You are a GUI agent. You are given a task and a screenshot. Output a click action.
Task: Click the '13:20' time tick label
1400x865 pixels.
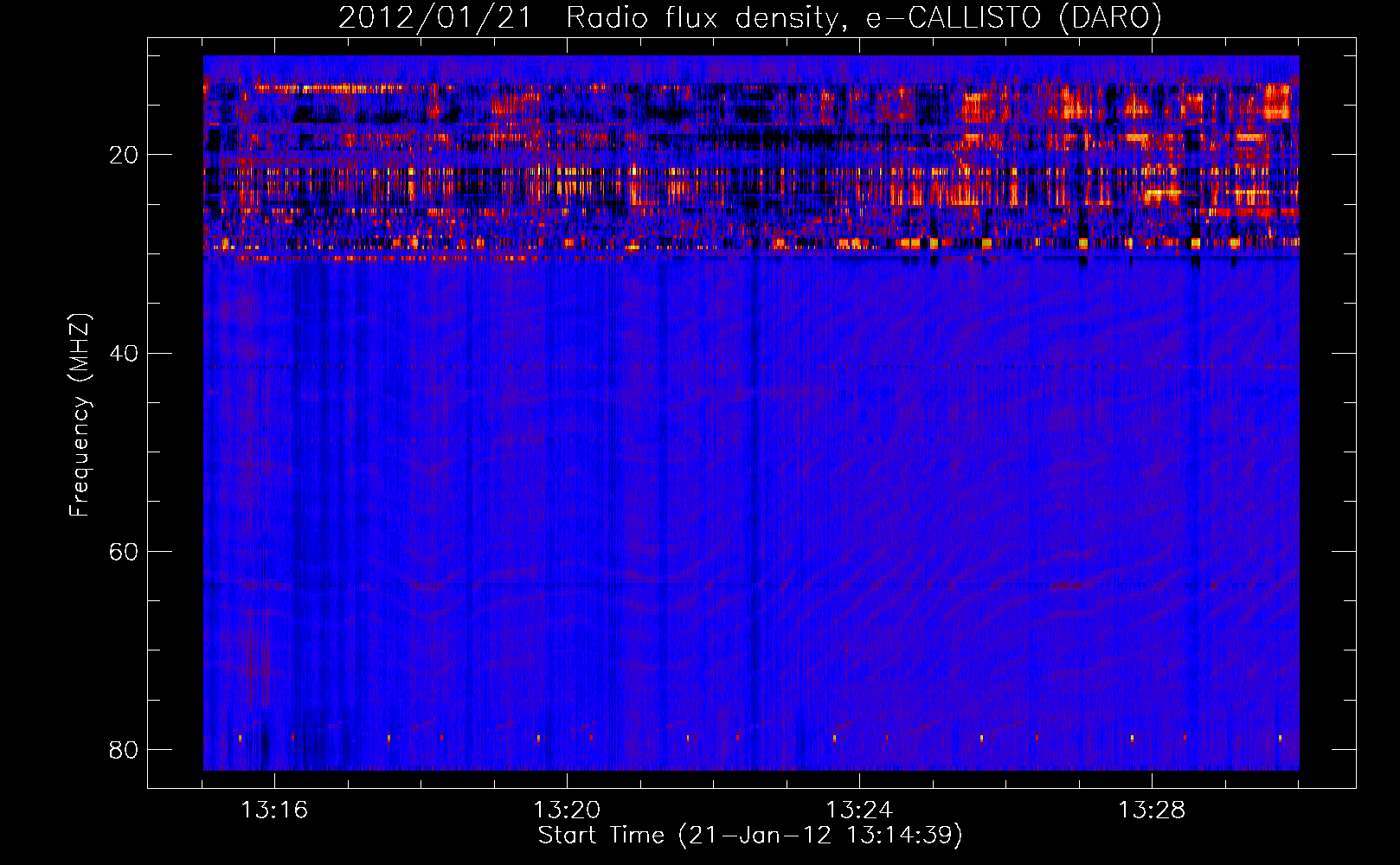coord(567,811)
